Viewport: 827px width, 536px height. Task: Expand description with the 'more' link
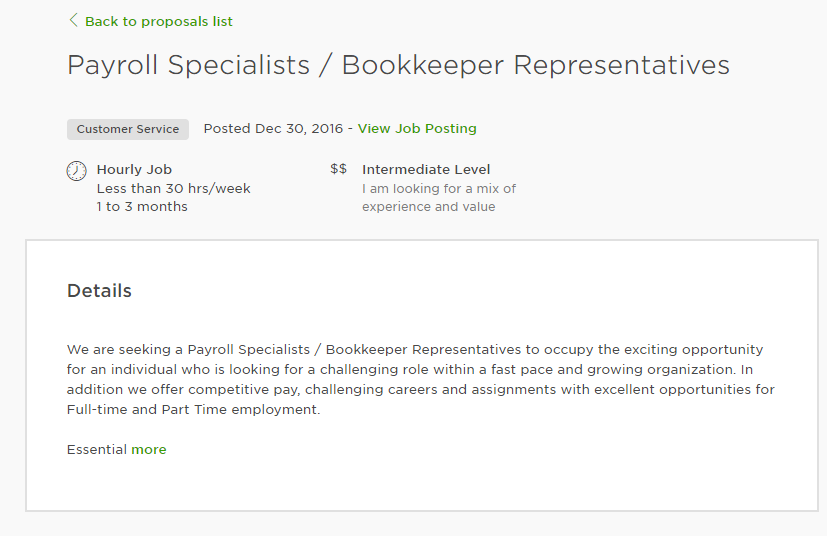[x=149, y=449]
